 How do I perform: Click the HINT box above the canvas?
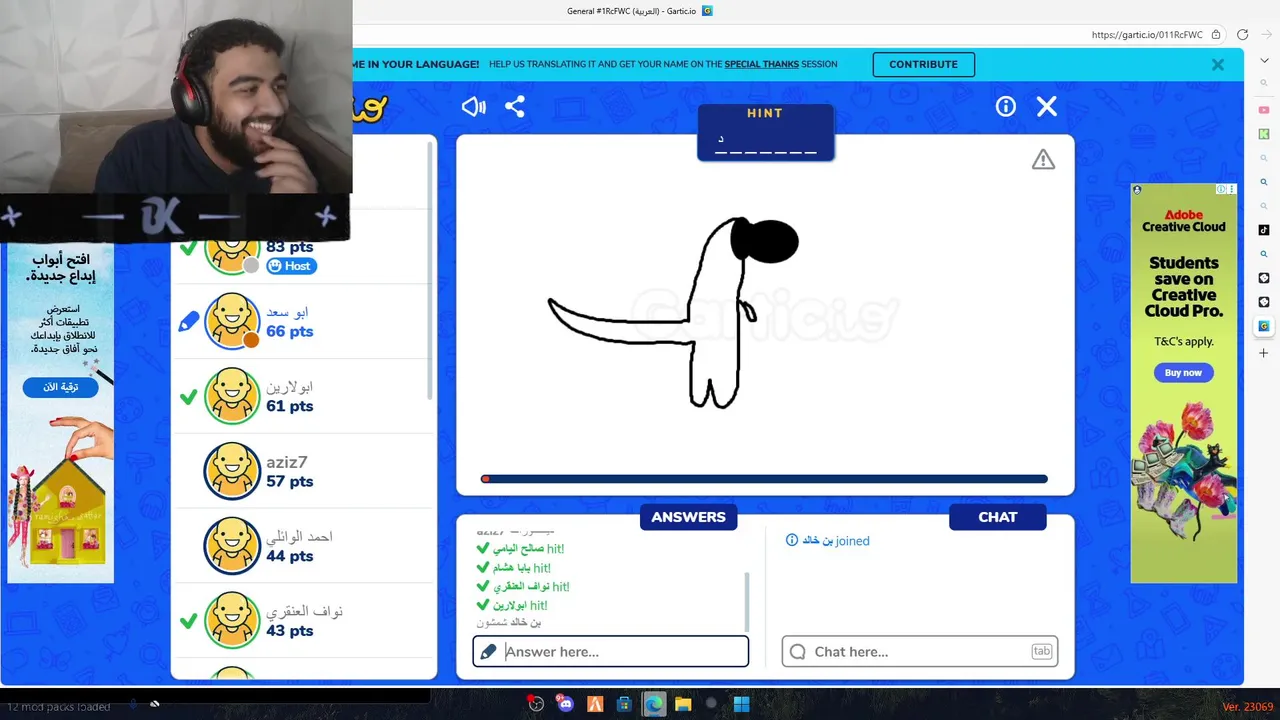pos(765,132)
